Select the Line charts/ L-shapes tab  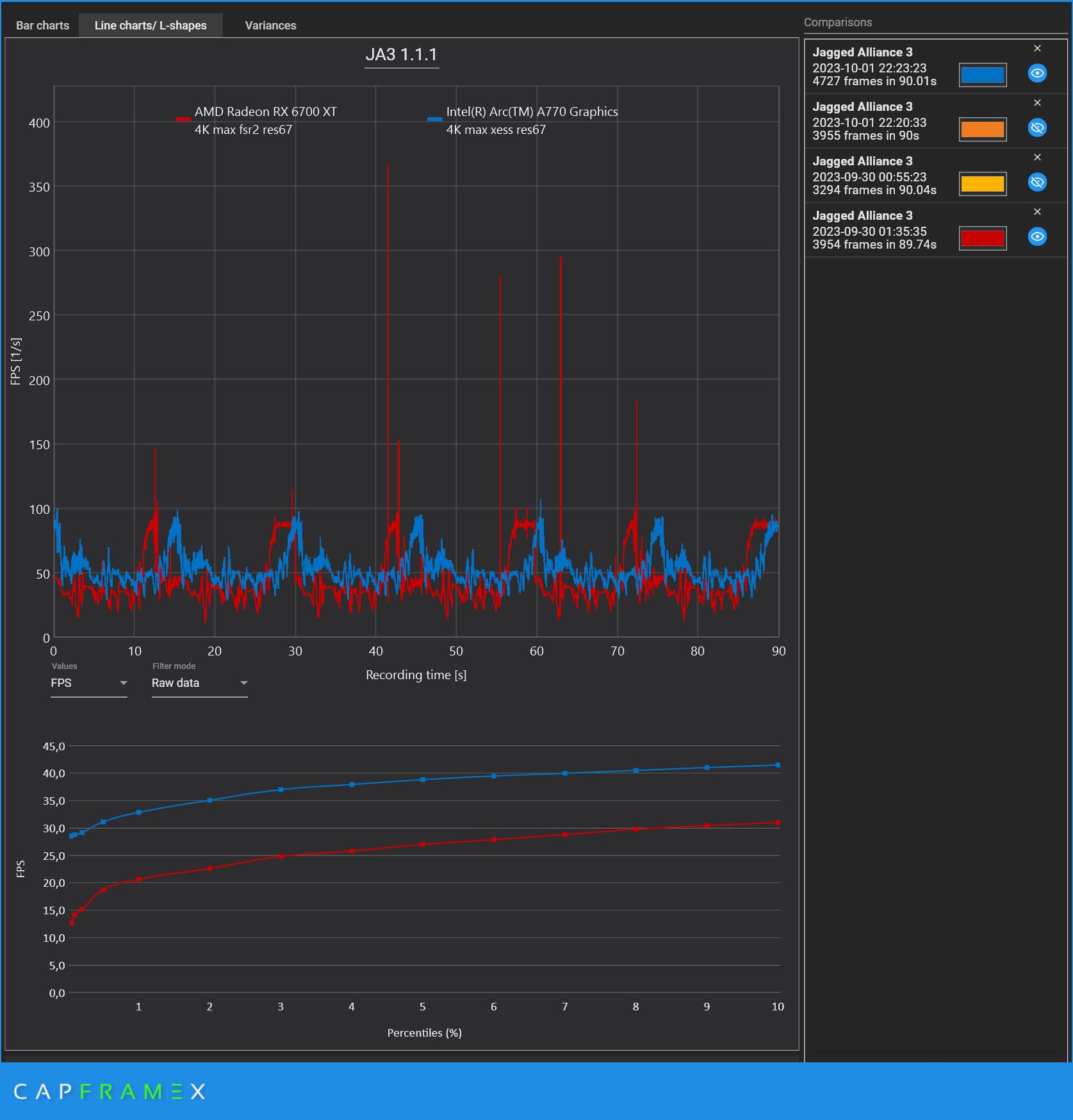(x=151, y=26)
